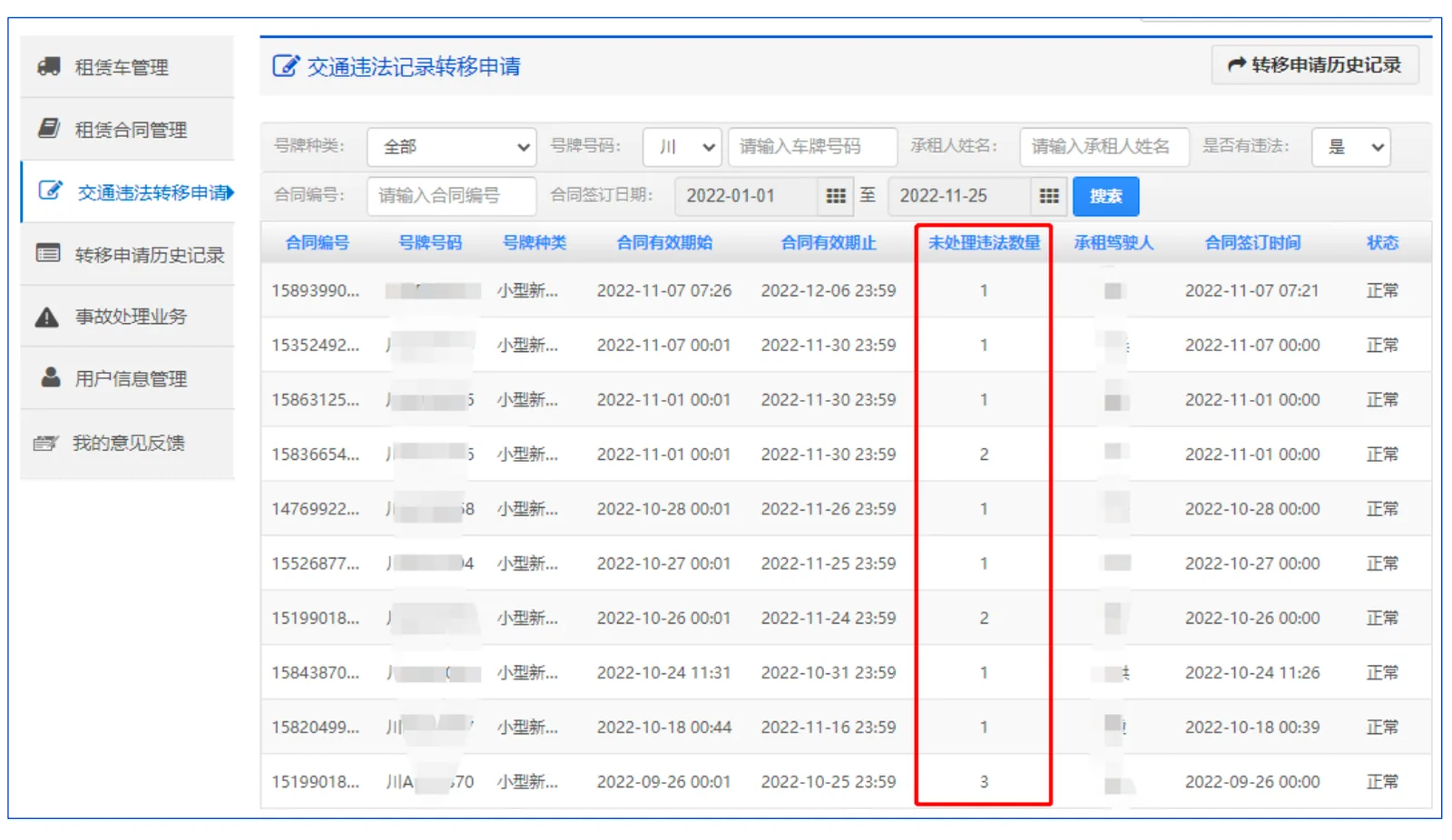Click the 号牌号码 column header
This screenshot has width=1452, height=840.
(430, 243)
